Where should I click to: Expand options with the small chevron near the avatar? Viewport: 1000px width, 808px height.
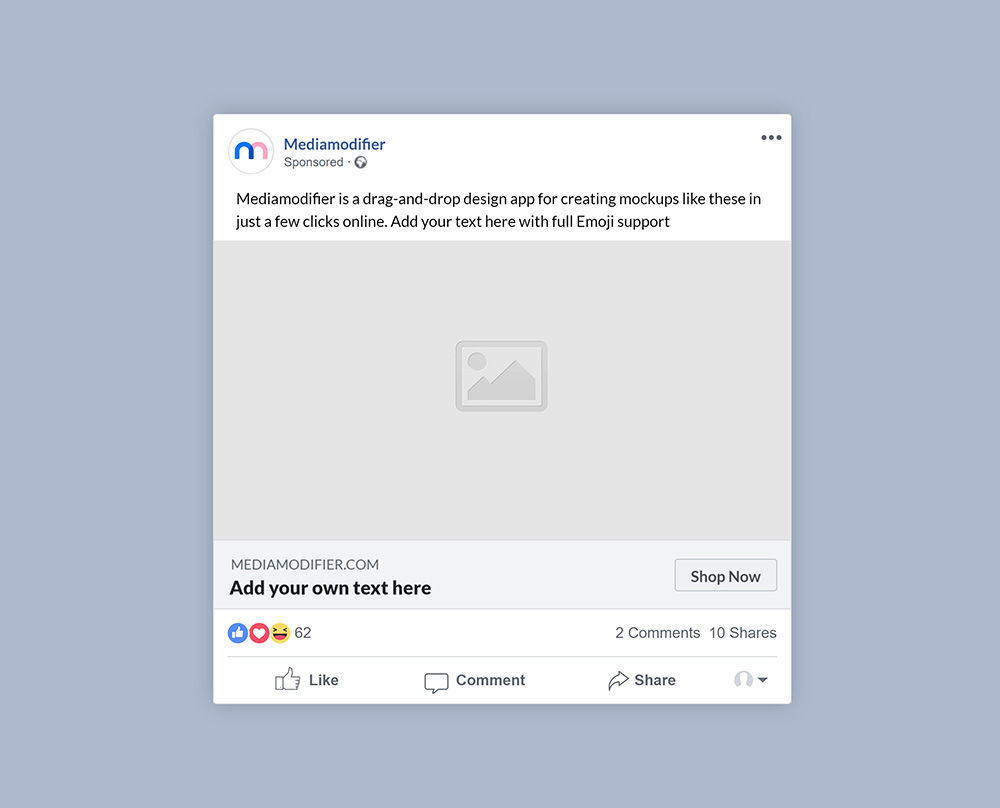(760, 680)
